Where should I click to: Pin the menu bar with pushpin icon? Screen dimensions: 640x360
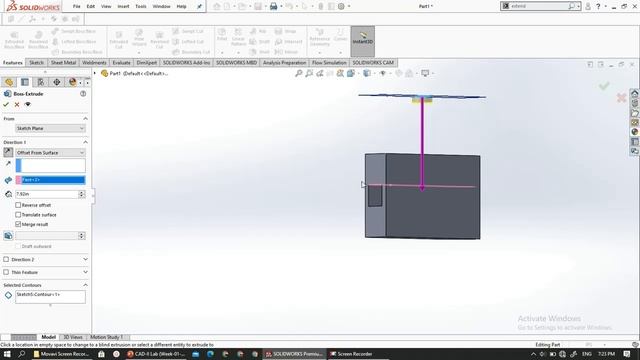(x=199, y=7)
